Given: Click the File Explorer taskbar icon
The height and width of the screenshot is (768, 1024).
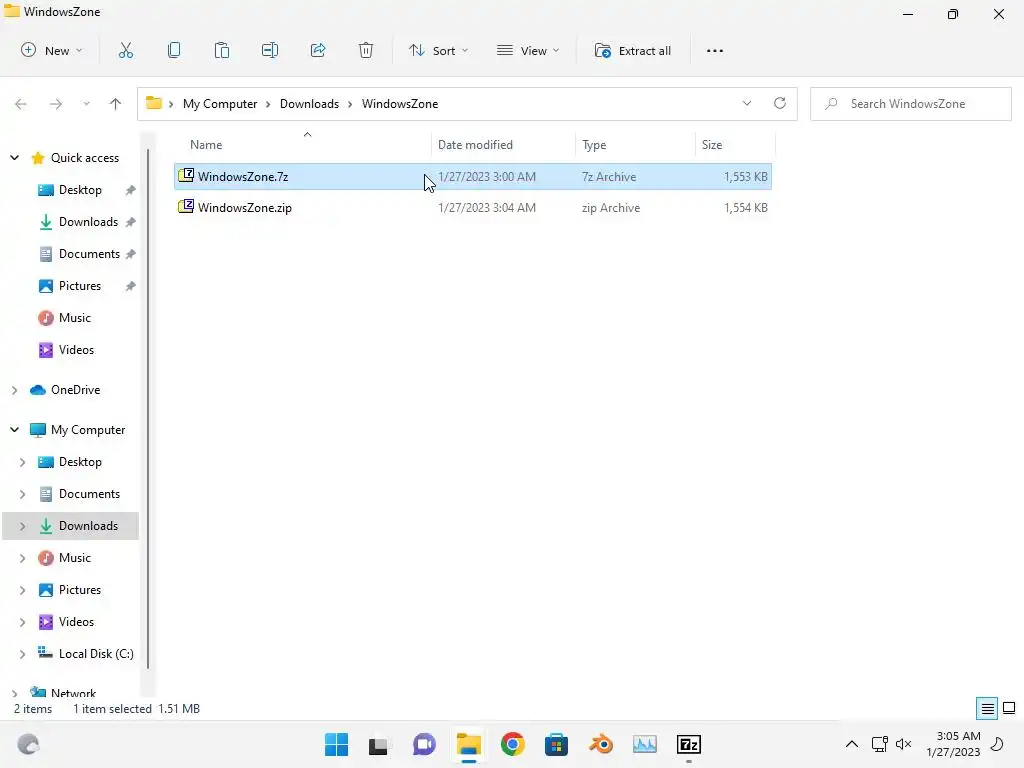Looking at the screenshot, I should pyautogui.click(x=469, y=744).
